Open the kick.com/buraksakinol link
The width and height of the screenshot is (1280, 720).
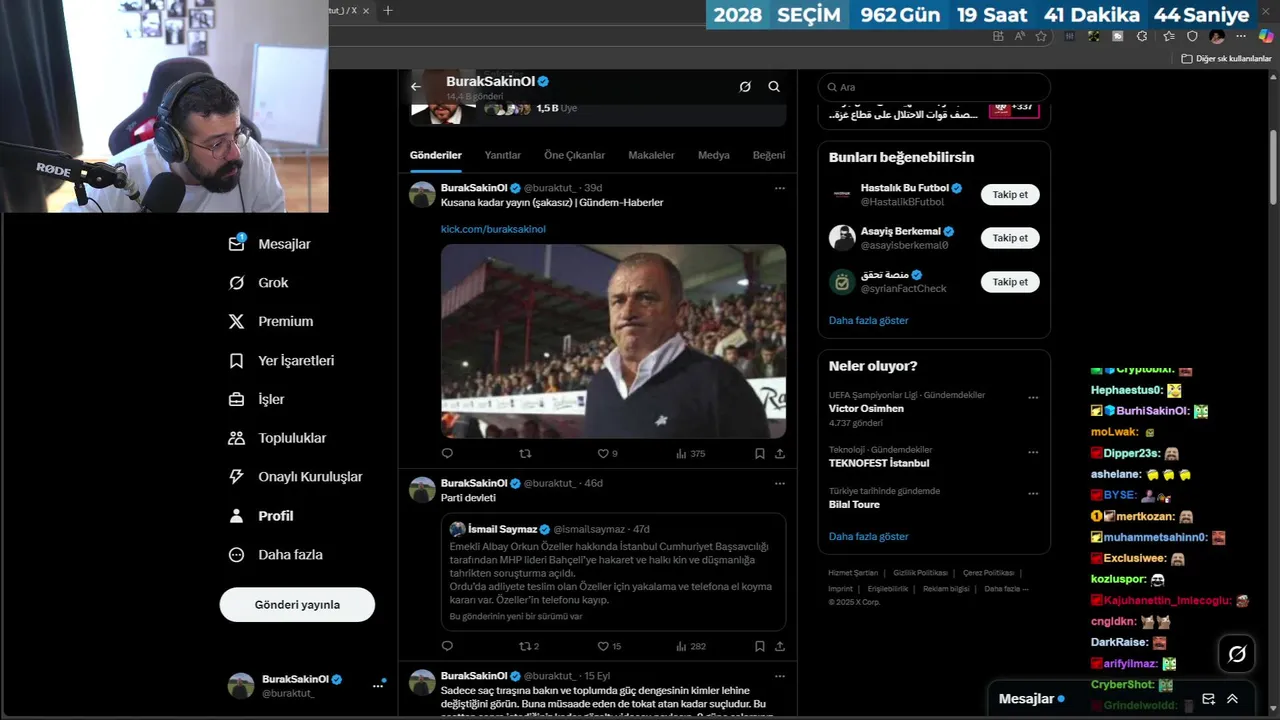tap(493, 229)
